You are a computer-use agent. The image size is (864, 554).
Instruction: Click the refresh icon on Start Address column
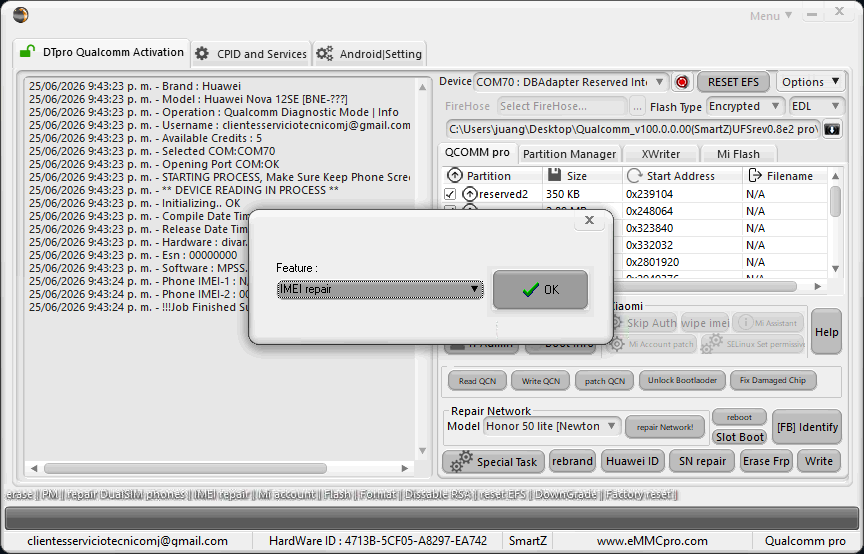(634, 175)
